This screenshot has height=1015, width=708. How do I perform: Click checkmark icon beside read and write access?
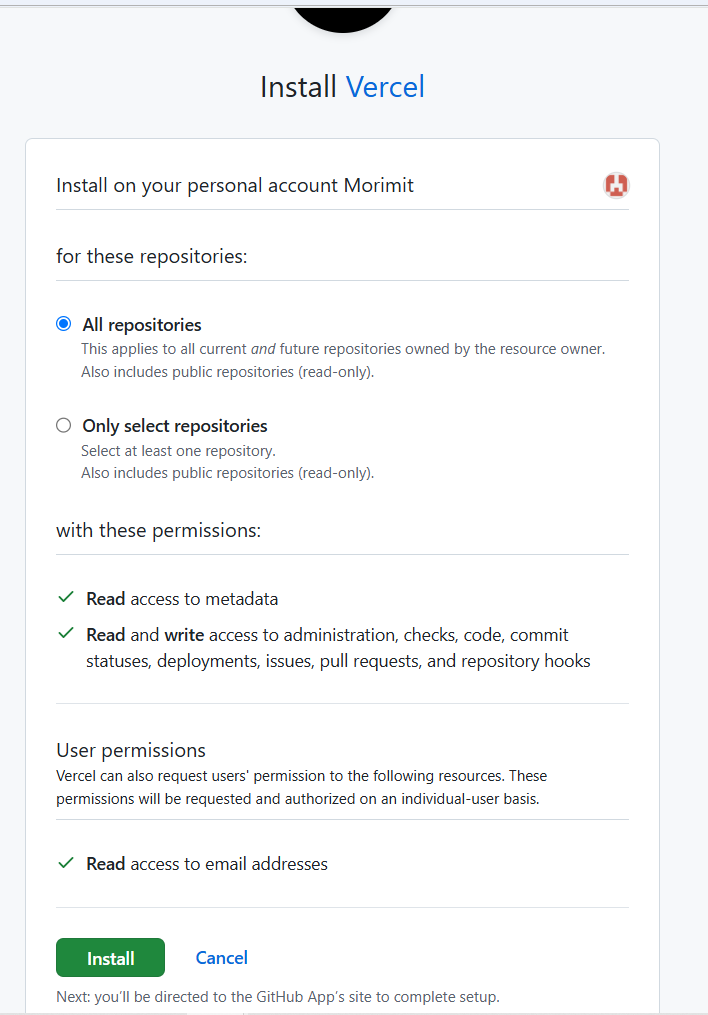66,633
